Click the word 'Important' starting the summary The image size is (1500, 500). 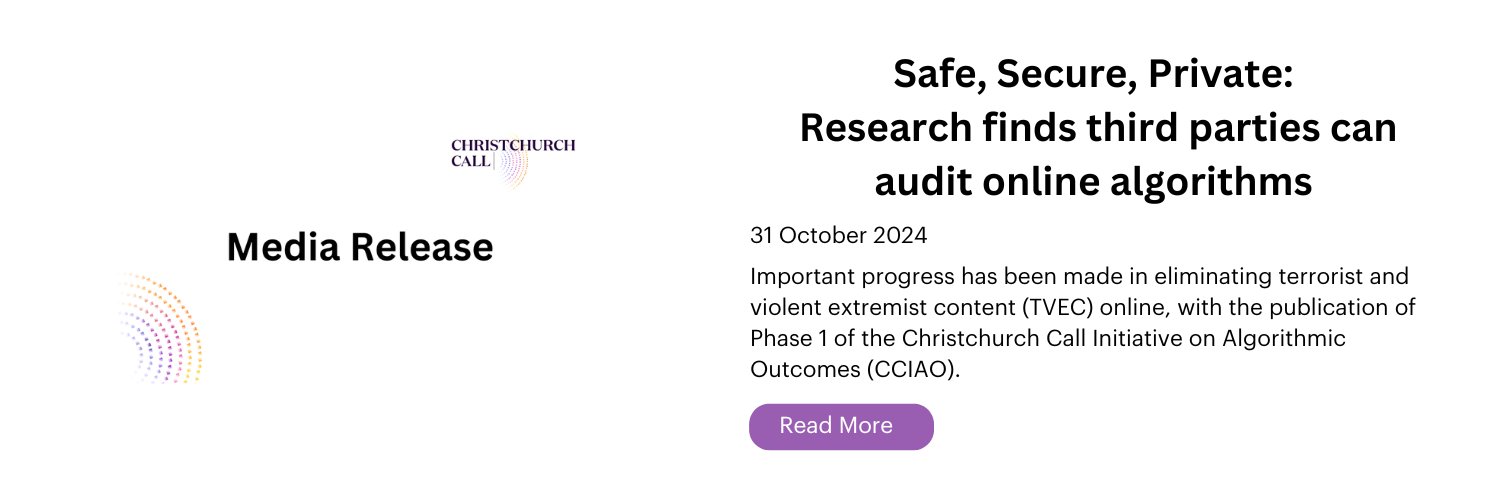pyautogui.click(x=792, y=276)
